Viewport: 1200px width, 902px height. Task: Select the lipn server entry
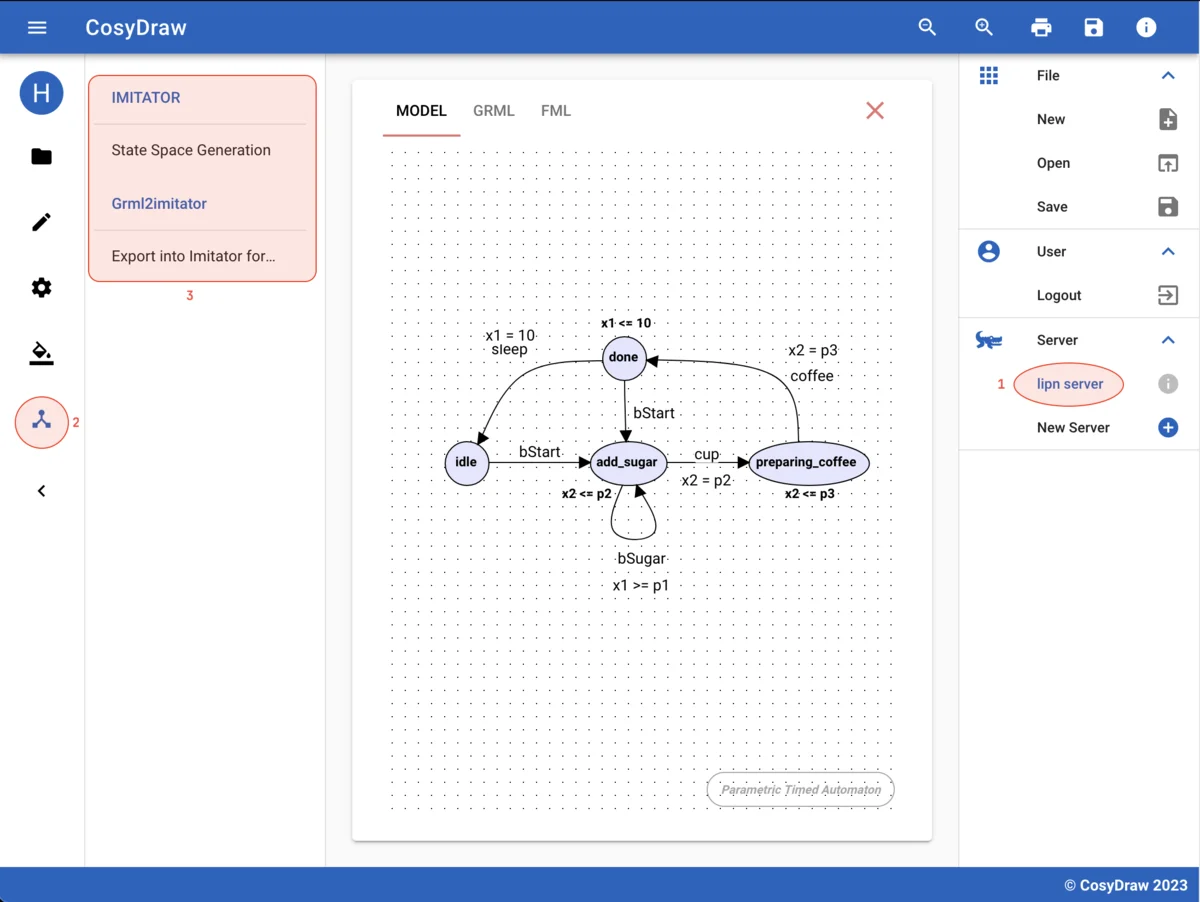pos(1069,384)
